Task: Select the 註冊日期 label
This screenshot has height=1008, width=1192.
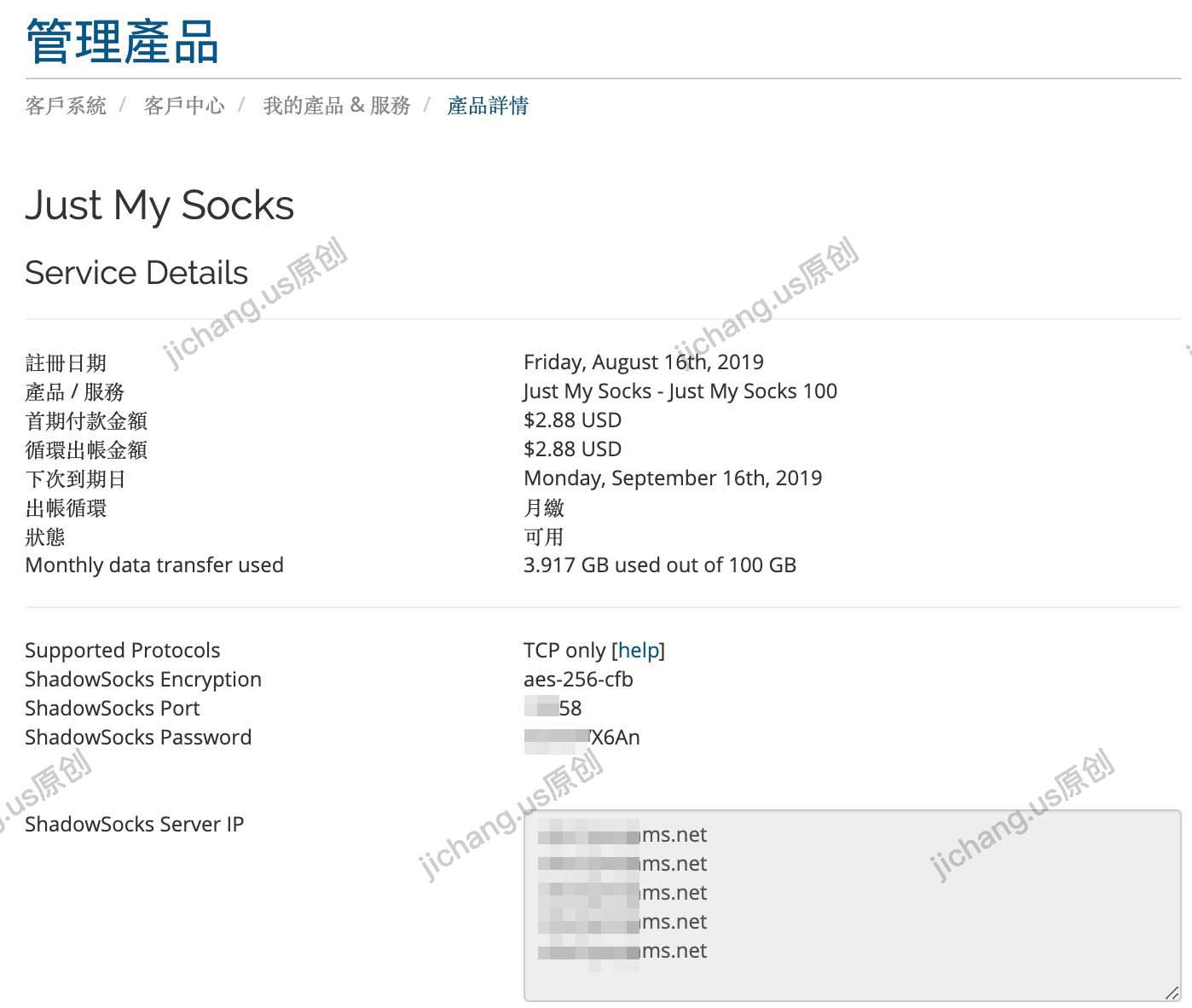Action: 66,363
